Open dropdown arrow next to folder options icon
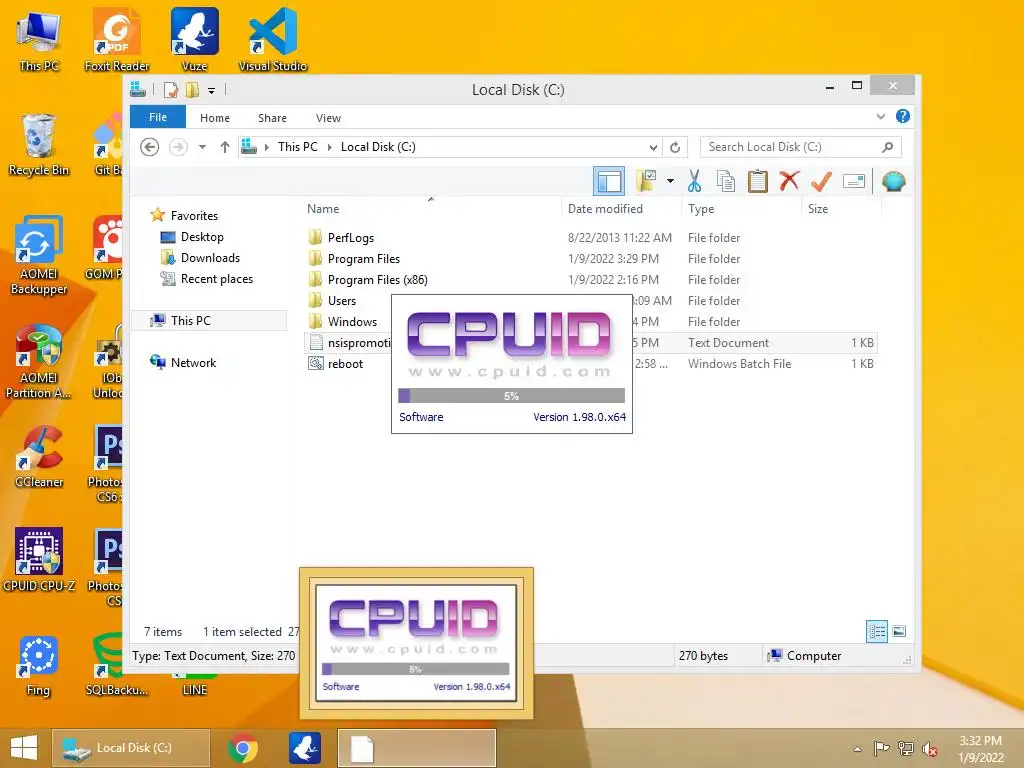1024x768 pixels. (671, 181)
